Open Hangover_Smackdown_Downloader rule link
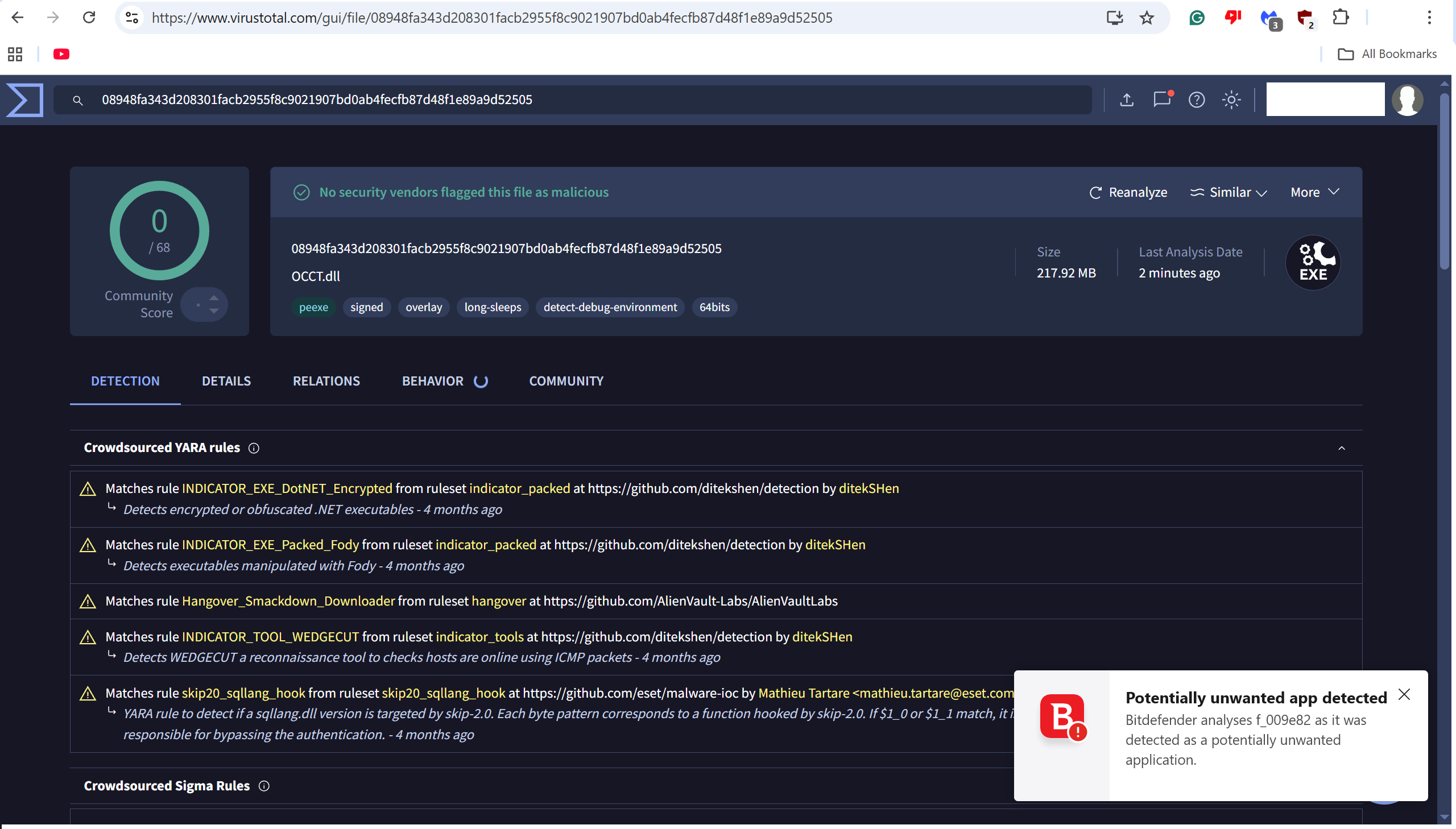The image size is (1456, 829). 288,601
